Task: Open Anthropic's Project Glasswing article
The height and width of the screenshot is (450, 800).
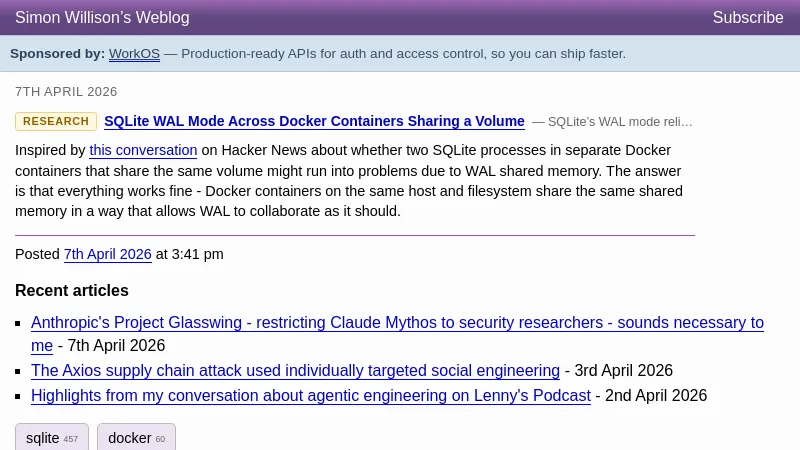Action: pos(397,323)
